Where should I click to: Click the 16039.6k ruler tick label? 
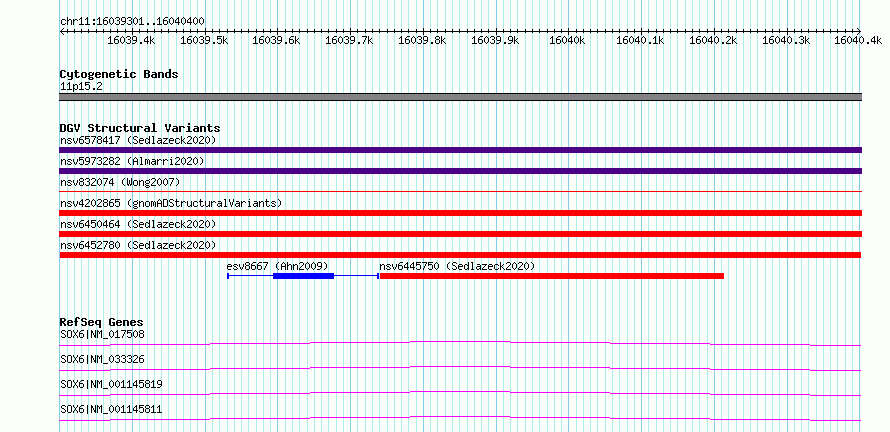pyautogui.click(x=276, y=40)
